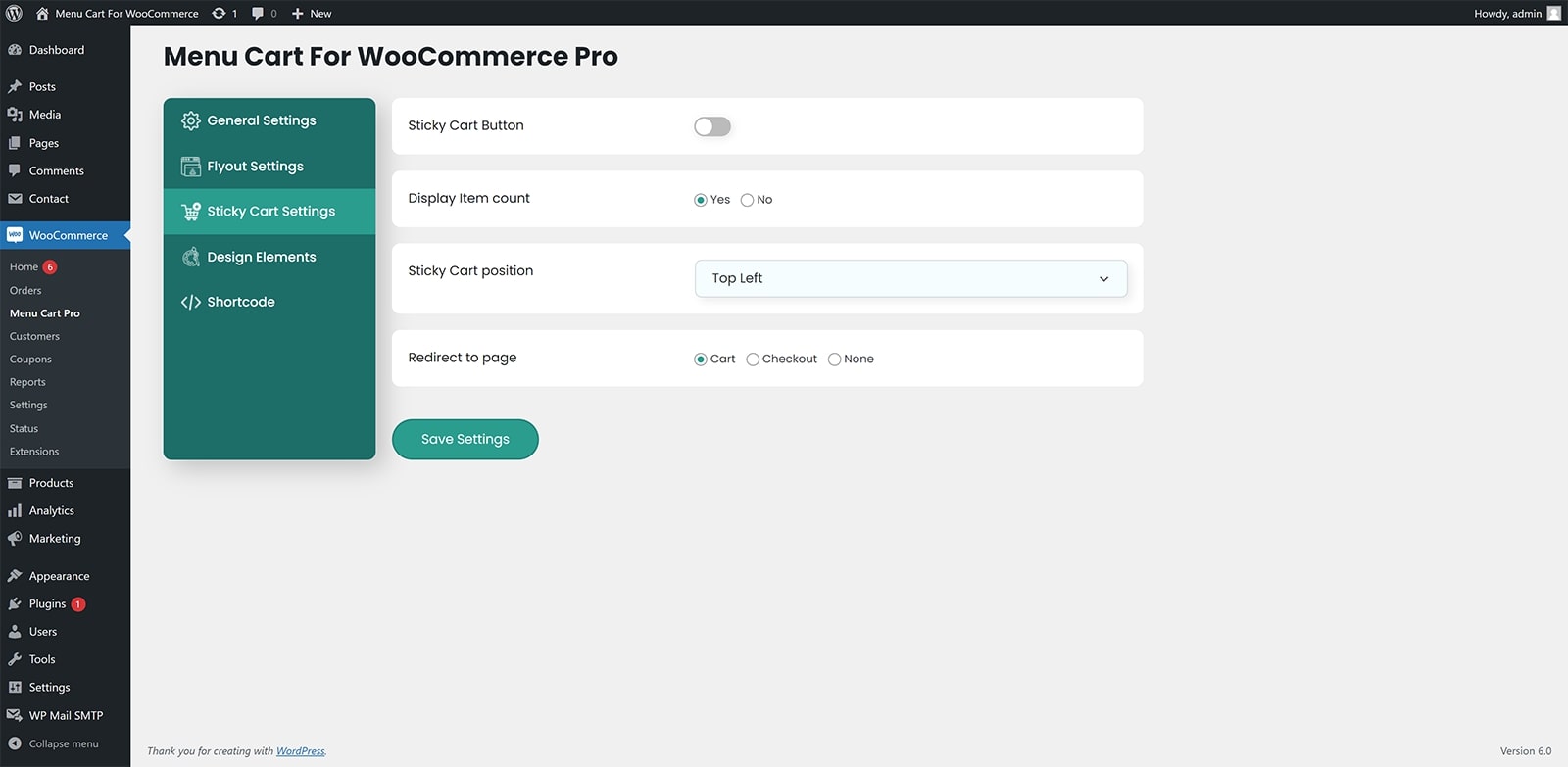The image size is (1568, 767).
Task: Click the admin avatar in top bar
Action: [1553, 14]
